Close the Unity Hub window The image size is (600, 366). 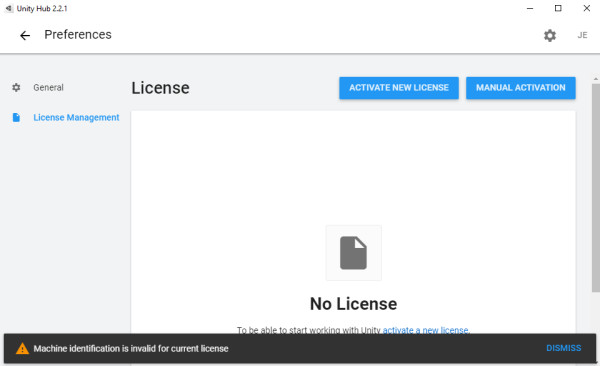(x=587, y=8)
